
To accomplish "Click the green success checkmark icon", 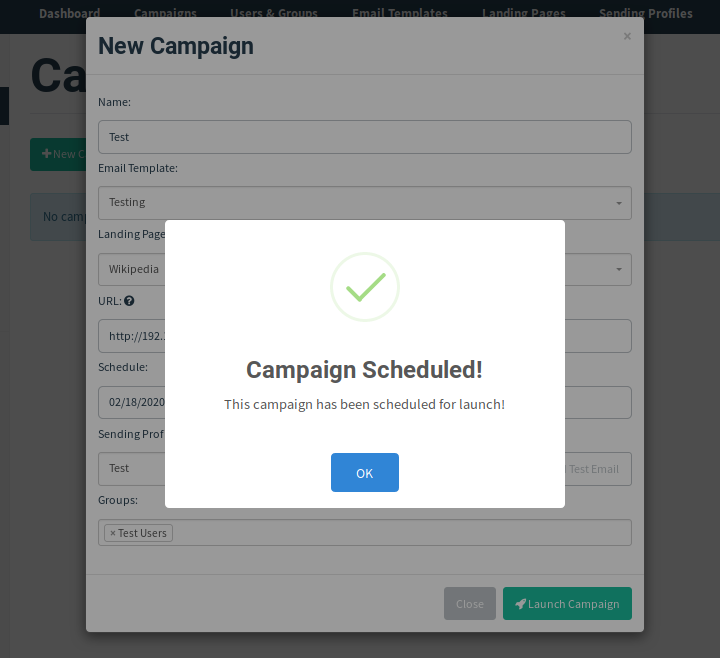I will point(365,287).
